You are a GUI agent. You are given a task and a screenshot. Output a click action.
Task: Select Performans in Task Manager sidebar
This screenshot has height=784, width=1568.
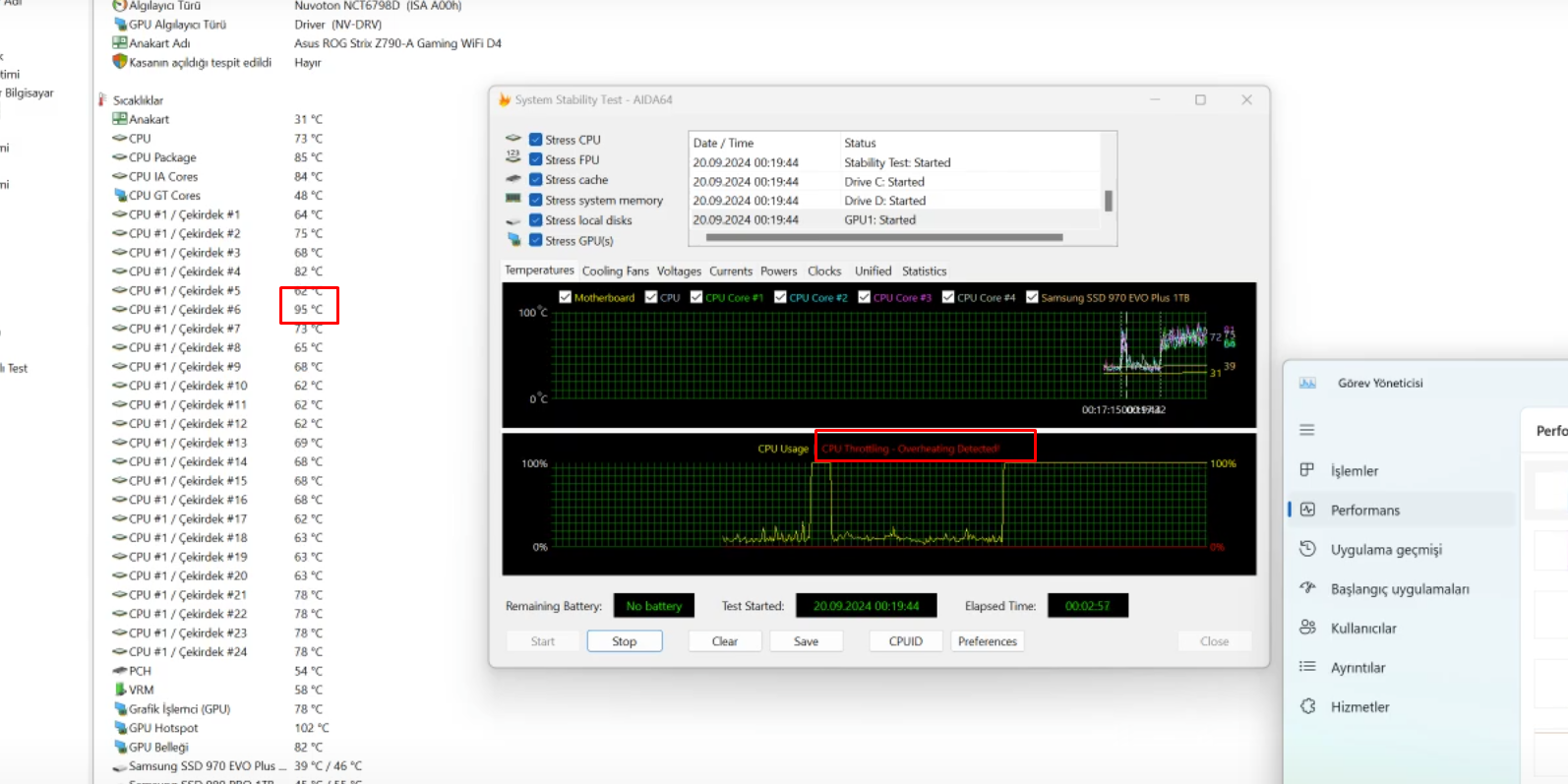pos(1402,510)
